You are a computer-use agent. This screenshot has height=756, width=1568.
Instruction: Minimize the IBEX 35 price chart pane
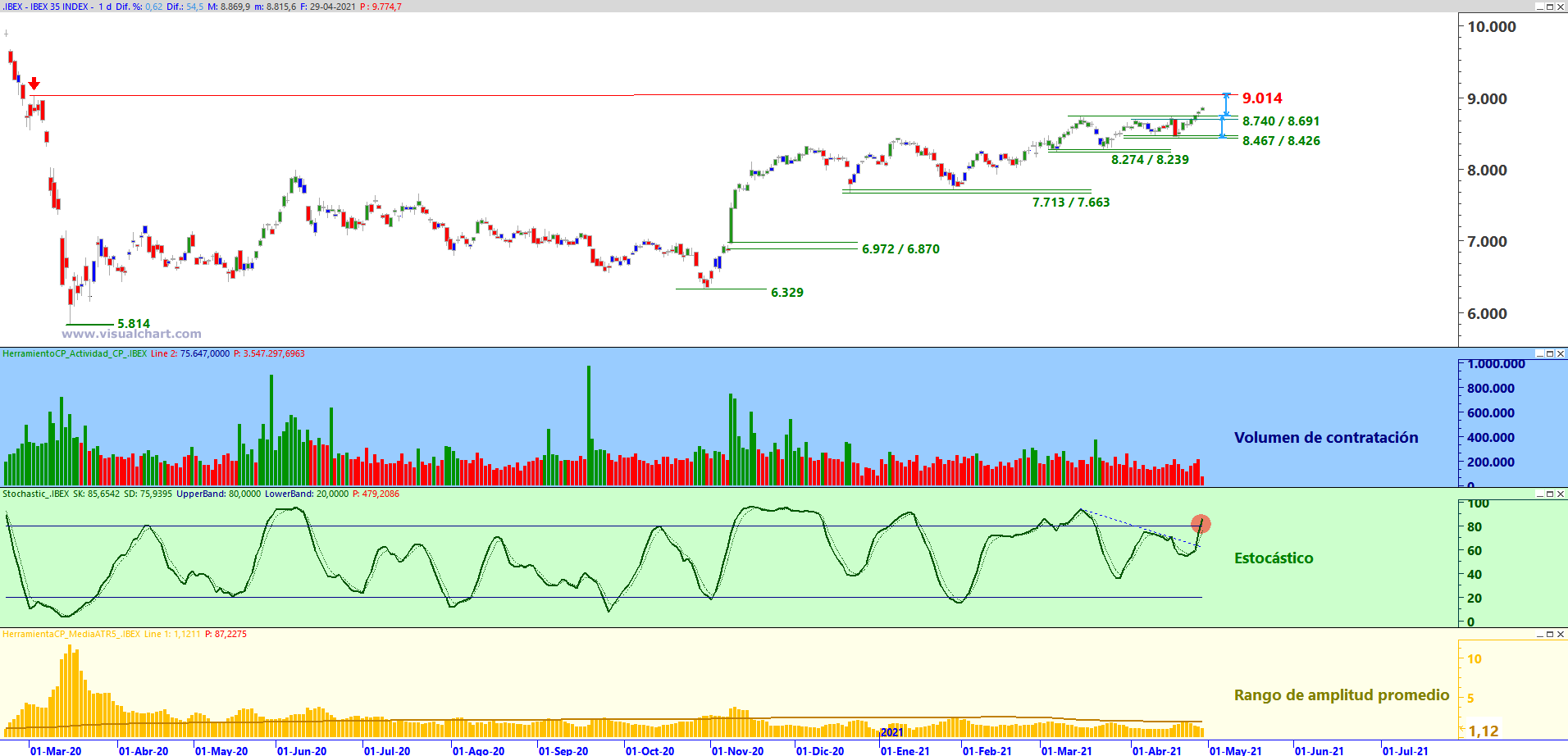point(1539,7)
